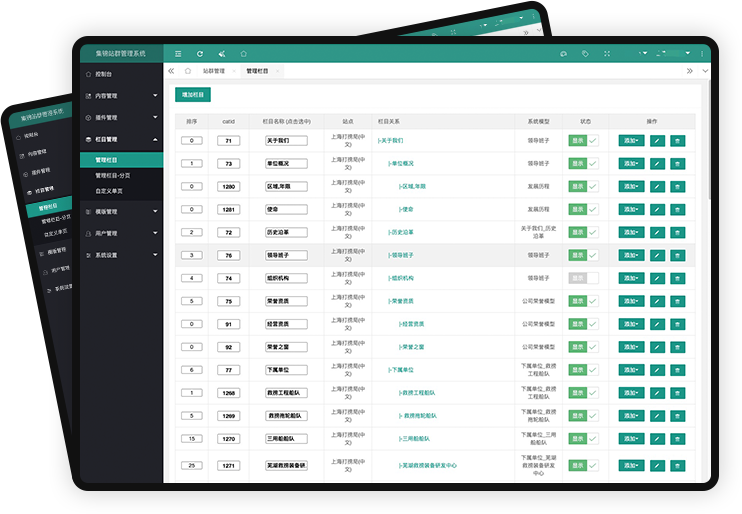742x514 pixels.
Task: Expand the 系统设置 sidebar menu
Action: pos(120,255)
